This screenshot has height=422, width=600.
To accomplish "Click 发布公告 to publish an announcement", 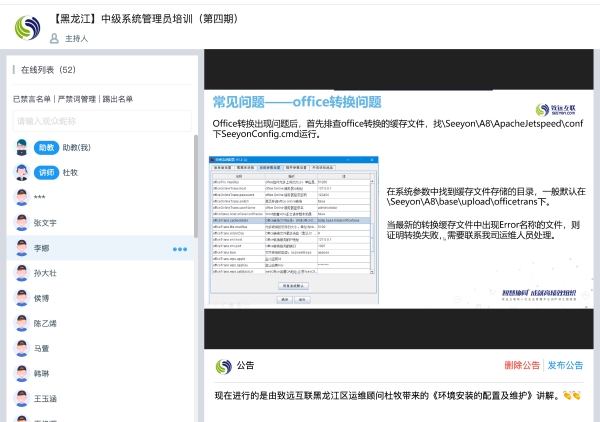I will [565, 365].
